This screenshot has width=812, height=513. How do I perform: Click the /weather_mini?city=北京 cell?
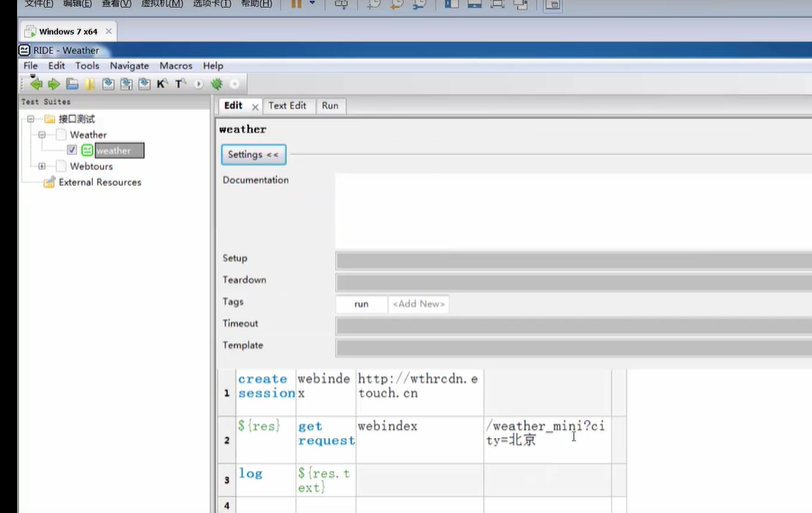[547, 440]
